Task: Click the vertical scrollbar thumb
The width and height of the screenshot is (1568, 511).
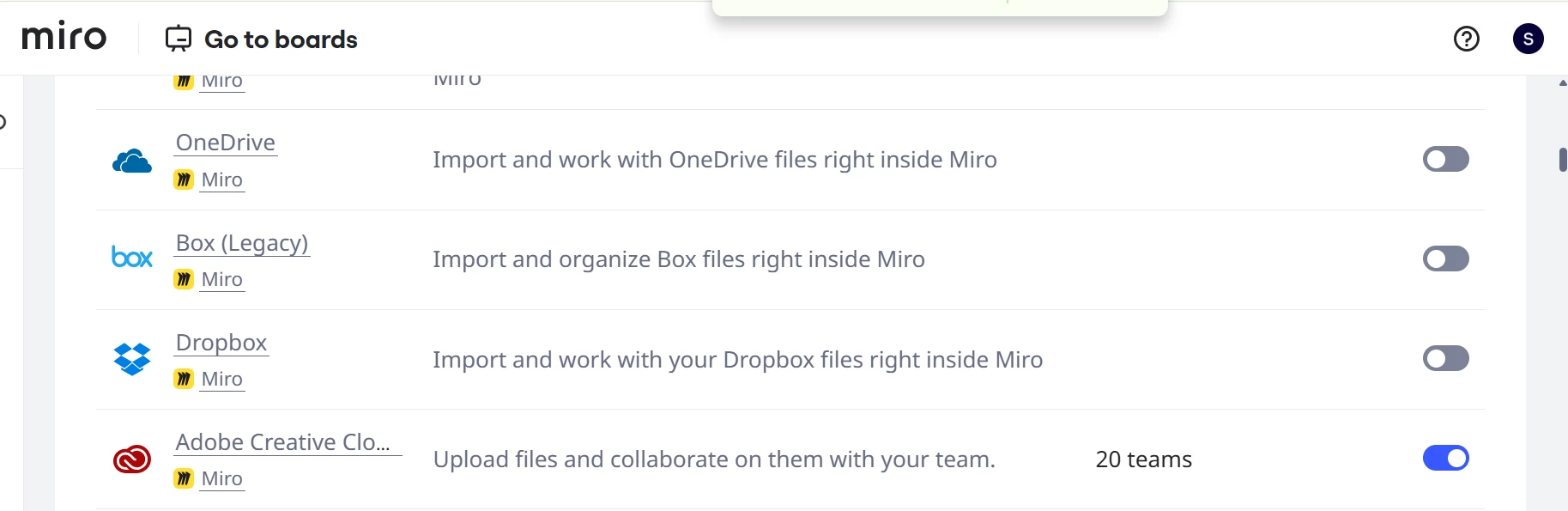Action: coord(1563,160)
